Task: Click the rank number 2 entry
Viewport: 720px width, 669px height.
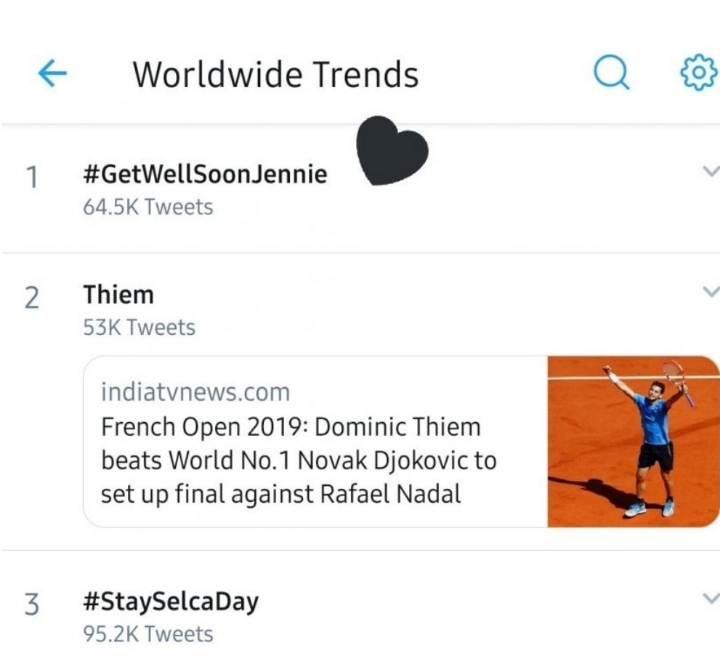Action: [32, 298]
